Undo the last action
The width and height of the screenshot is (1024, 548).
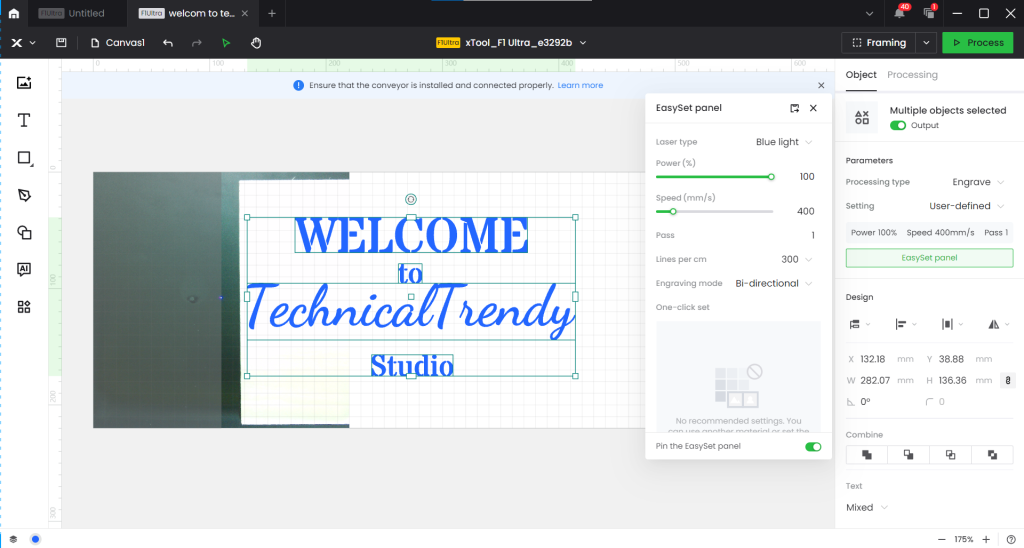point(168,42)
